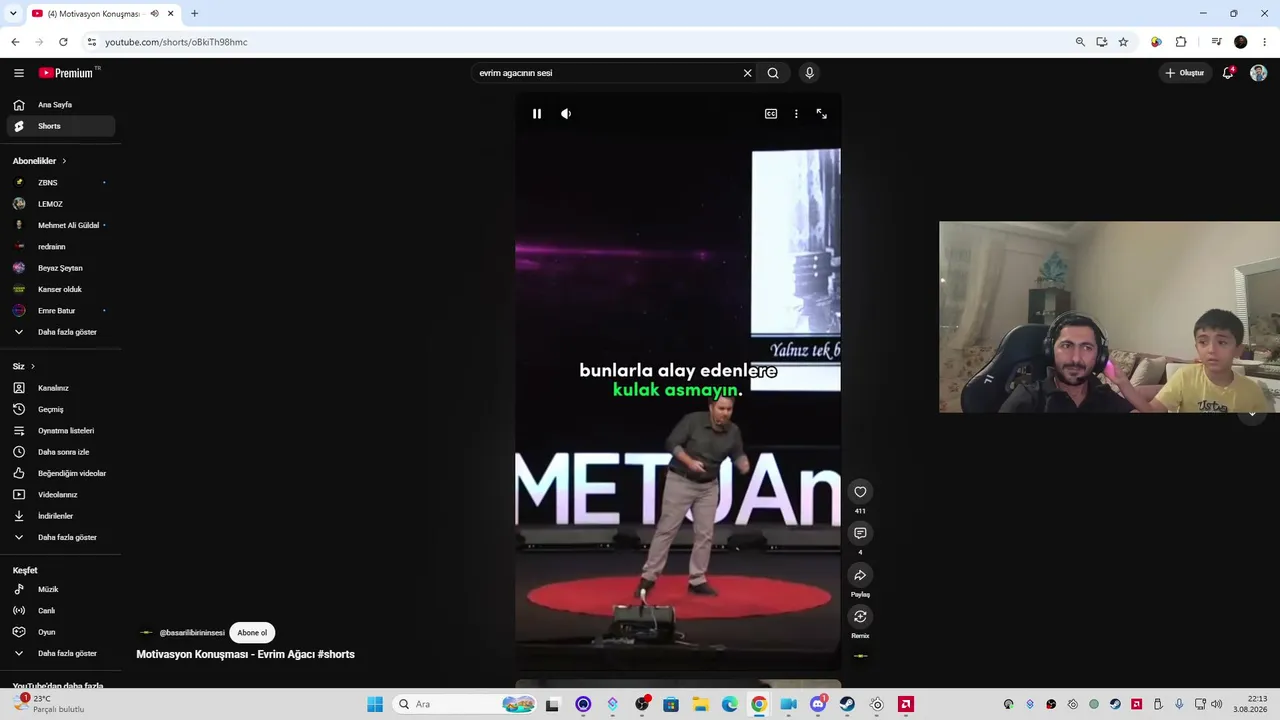The image size is (1280, 720).
Task: Subscribe with Abone ol button
Action: (252, 632)
